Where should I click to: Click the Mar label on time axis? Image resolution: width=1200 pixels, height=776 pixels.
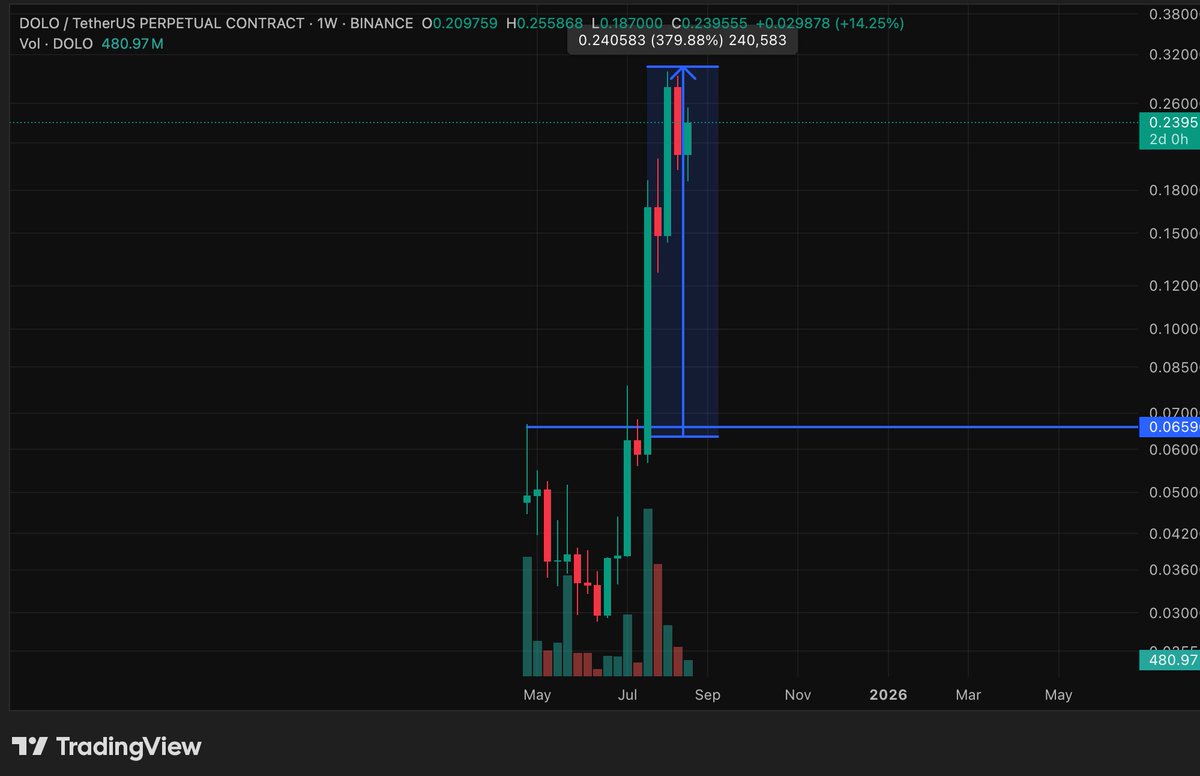968,694
